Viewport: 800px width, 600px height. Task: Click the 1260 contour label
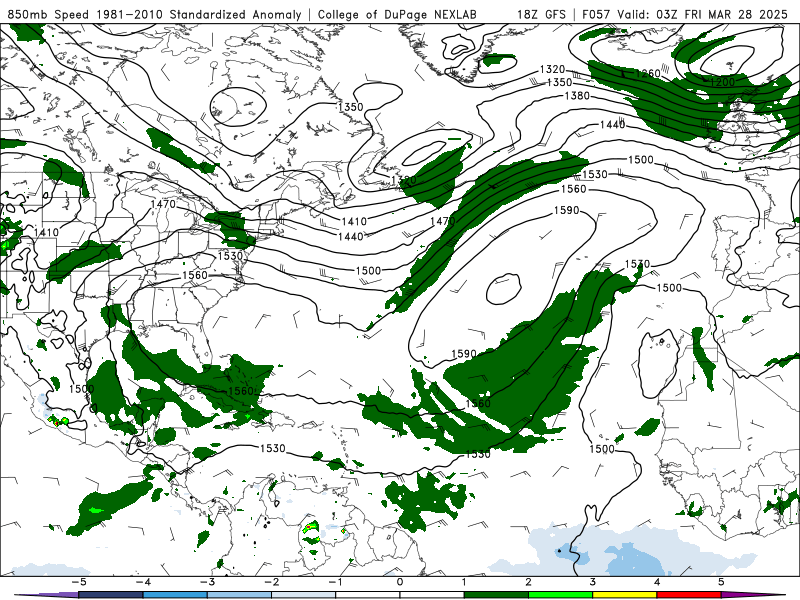(647, 74)
